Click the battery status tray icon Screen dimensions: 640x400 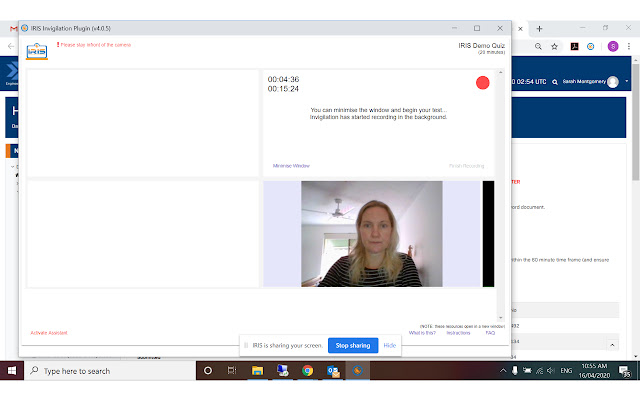point(527,371)
